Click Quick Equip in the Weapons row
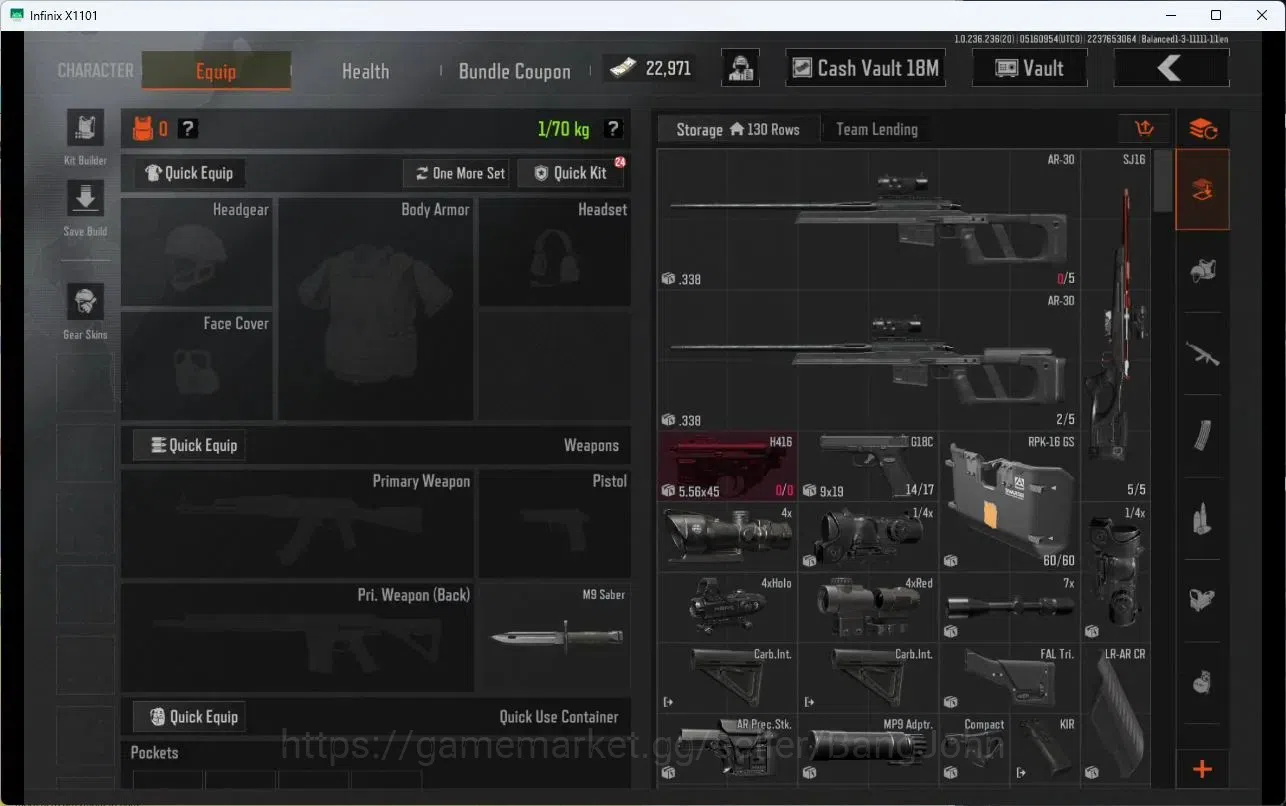Viewport: 1286px width, 806px height. pyautogui.click(x=190, y=445)
